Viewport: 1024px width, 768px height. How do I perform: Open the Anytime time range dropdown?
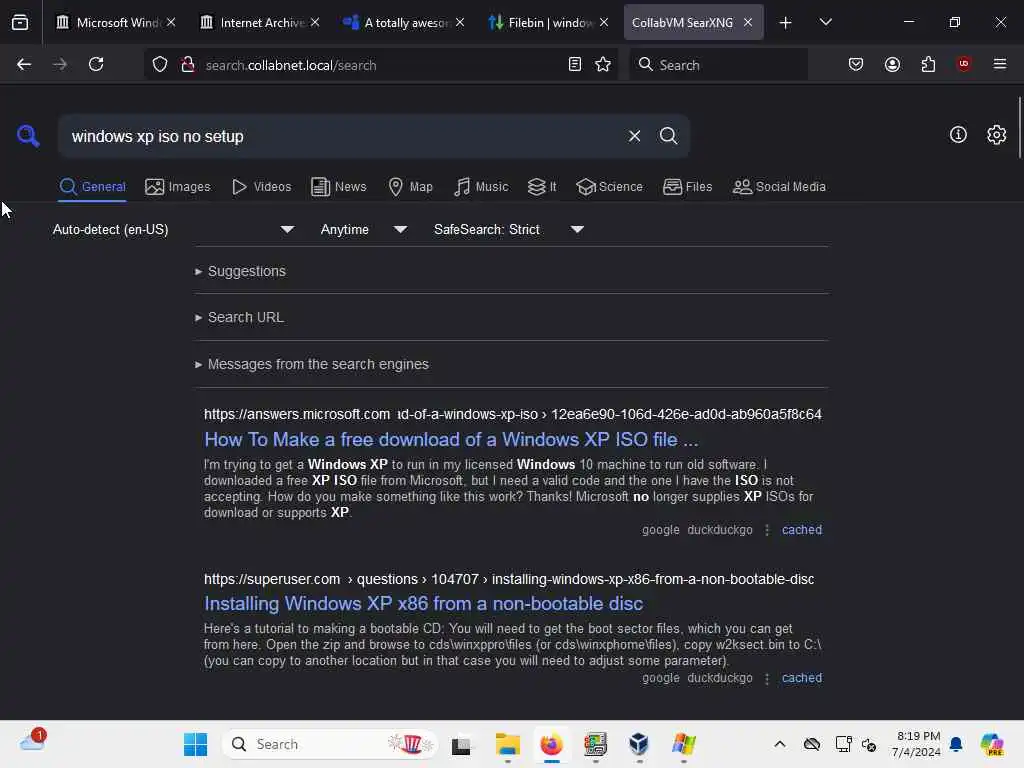tap(364, 229)
